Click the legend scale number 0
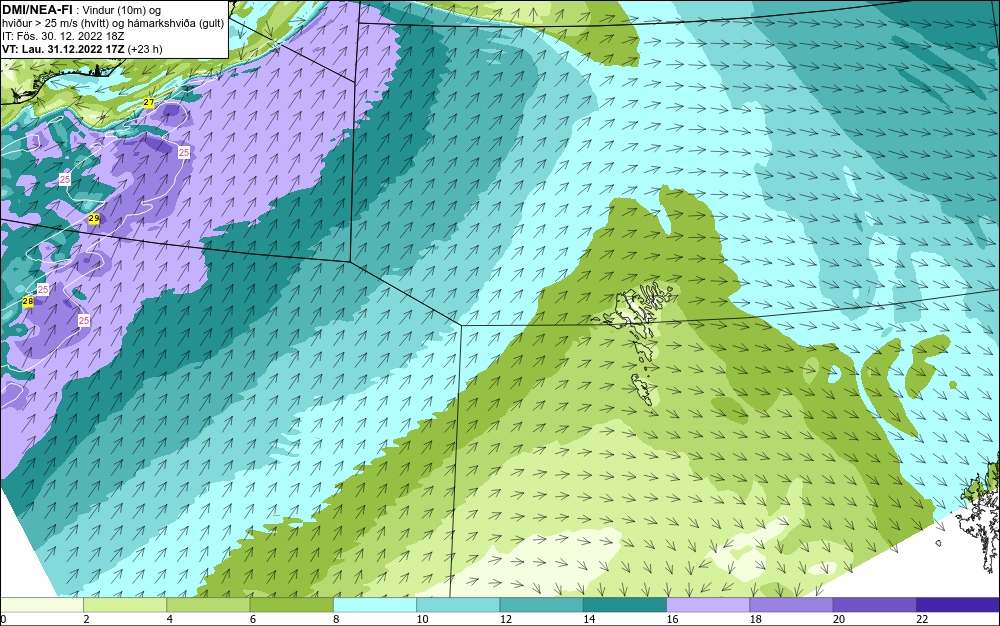The width and height of the screenshot is (1000, 626). point(3,619)
